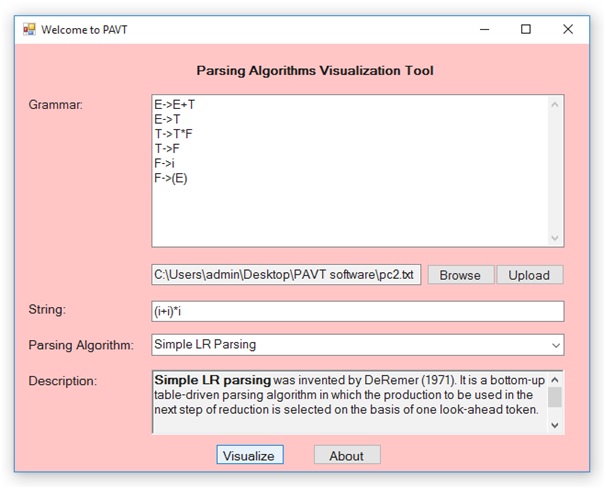
Task: Click the Grammar box vertical scrollbar track
Action: click(x=556, y=170)
